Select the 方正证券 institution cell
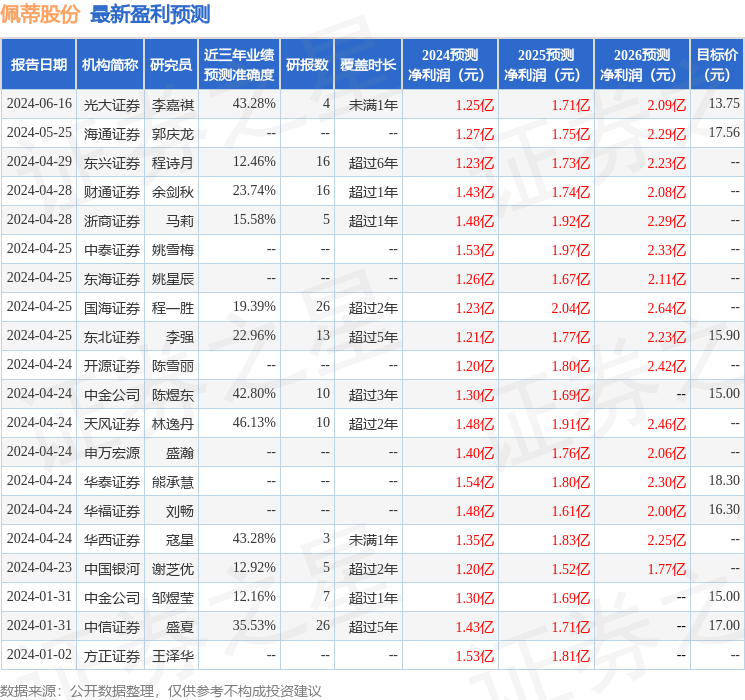The width and height of the screenshot is (745, 700). click(112, 655)
